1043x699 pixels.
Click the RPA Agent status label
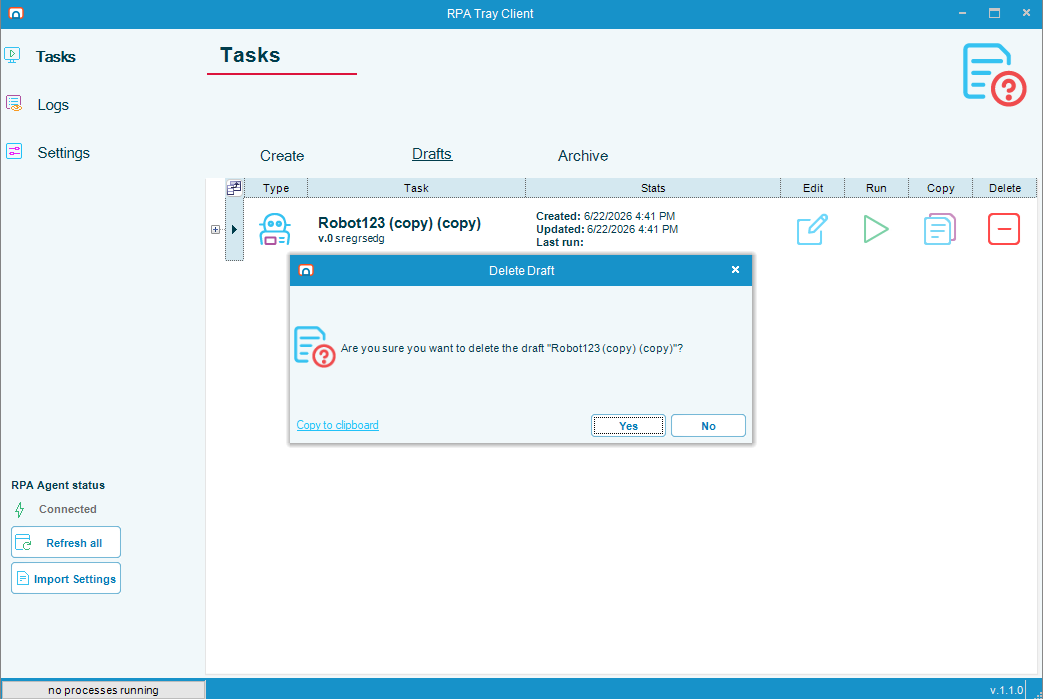[58, 486]
